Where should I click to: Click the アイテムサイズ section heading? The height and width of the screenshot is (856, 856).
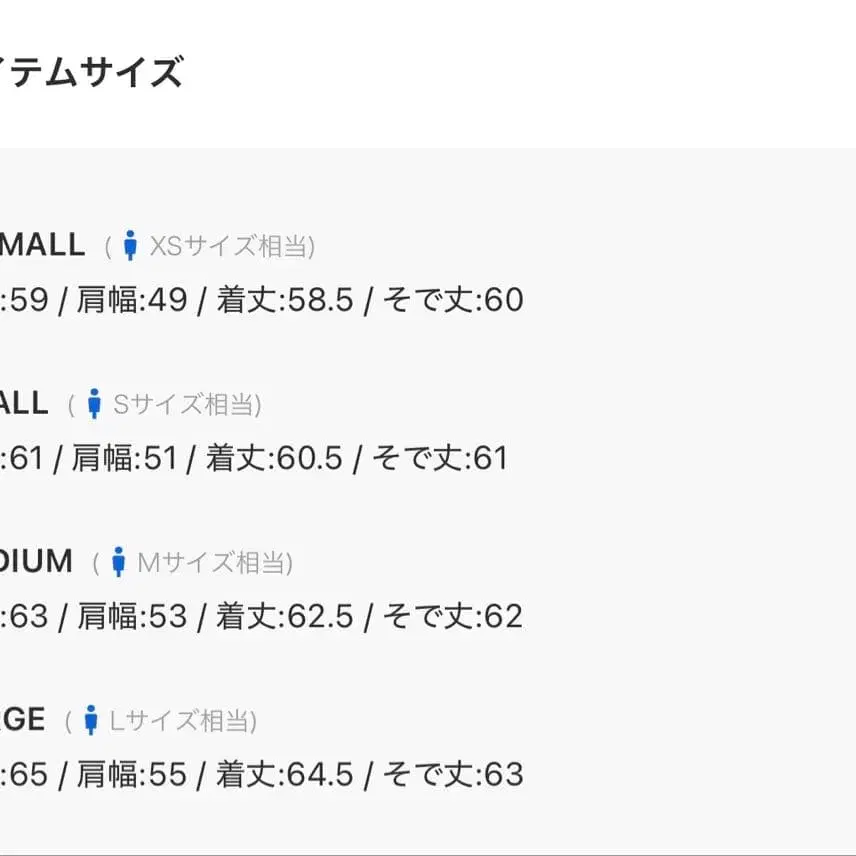click(92, 73)
